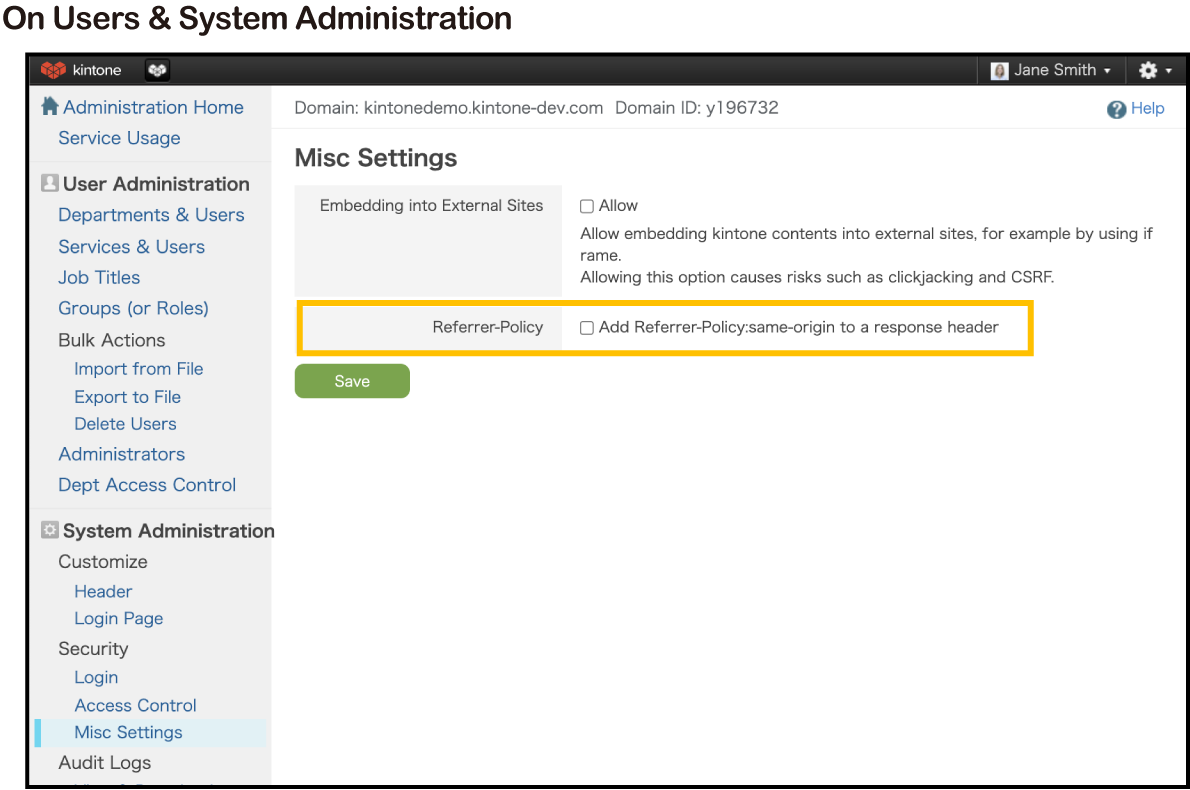Expand the dropdown arrow beside the gear

[x=1168, y=71]
